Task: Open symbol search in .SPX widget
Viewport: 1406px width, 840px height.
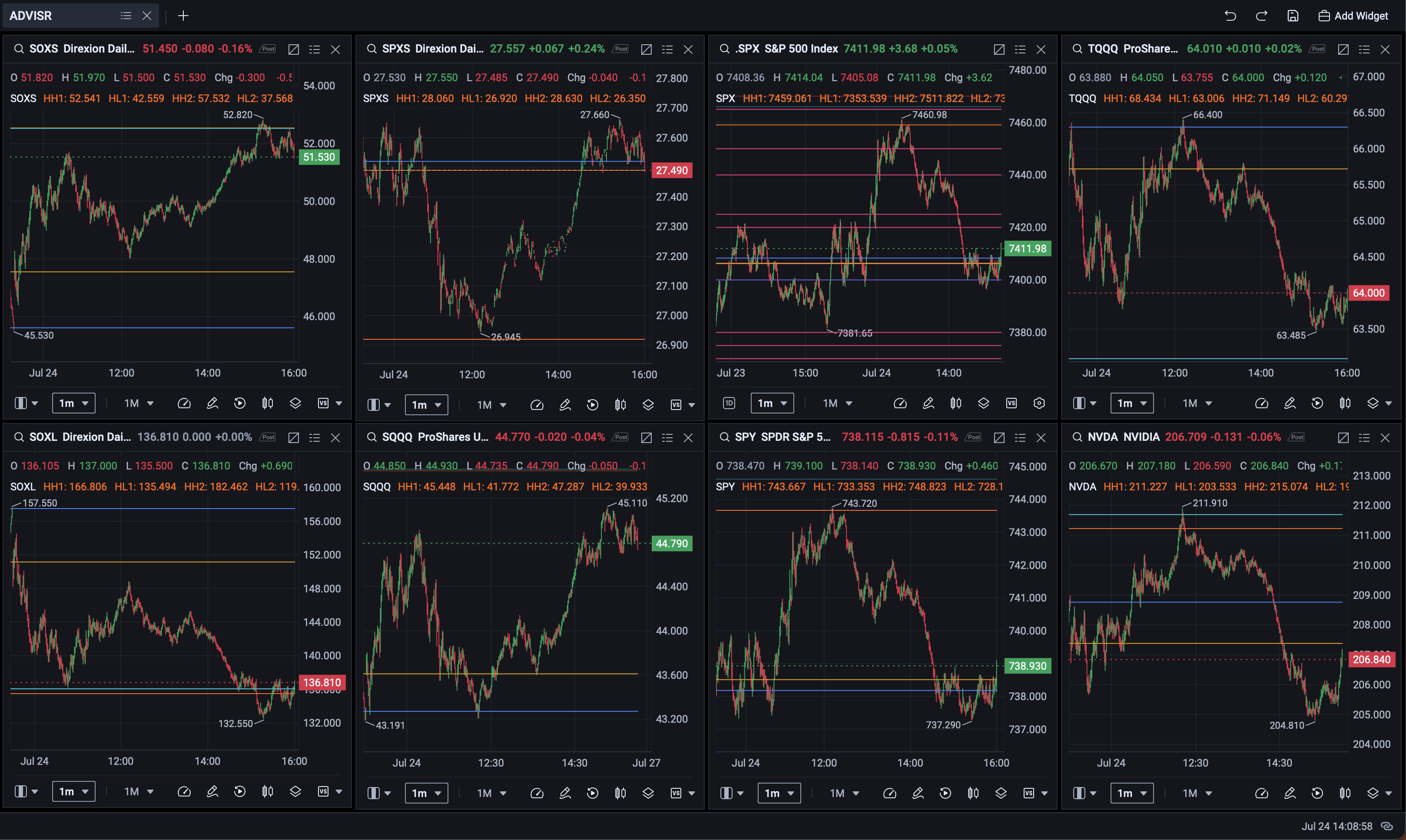Action: 724,49
